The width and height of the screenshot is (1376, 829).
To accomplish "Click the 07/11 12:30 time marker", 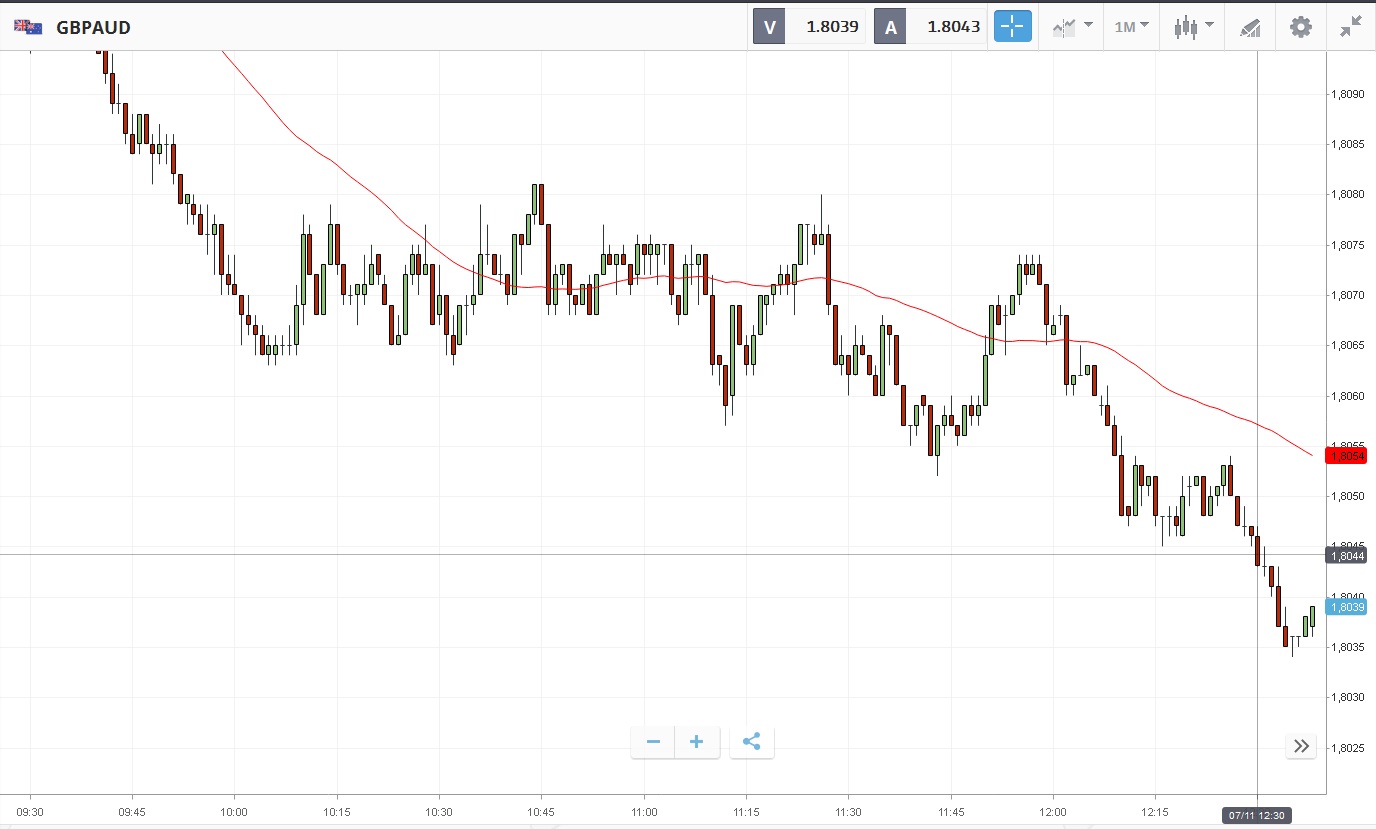I will (1257, 816).
